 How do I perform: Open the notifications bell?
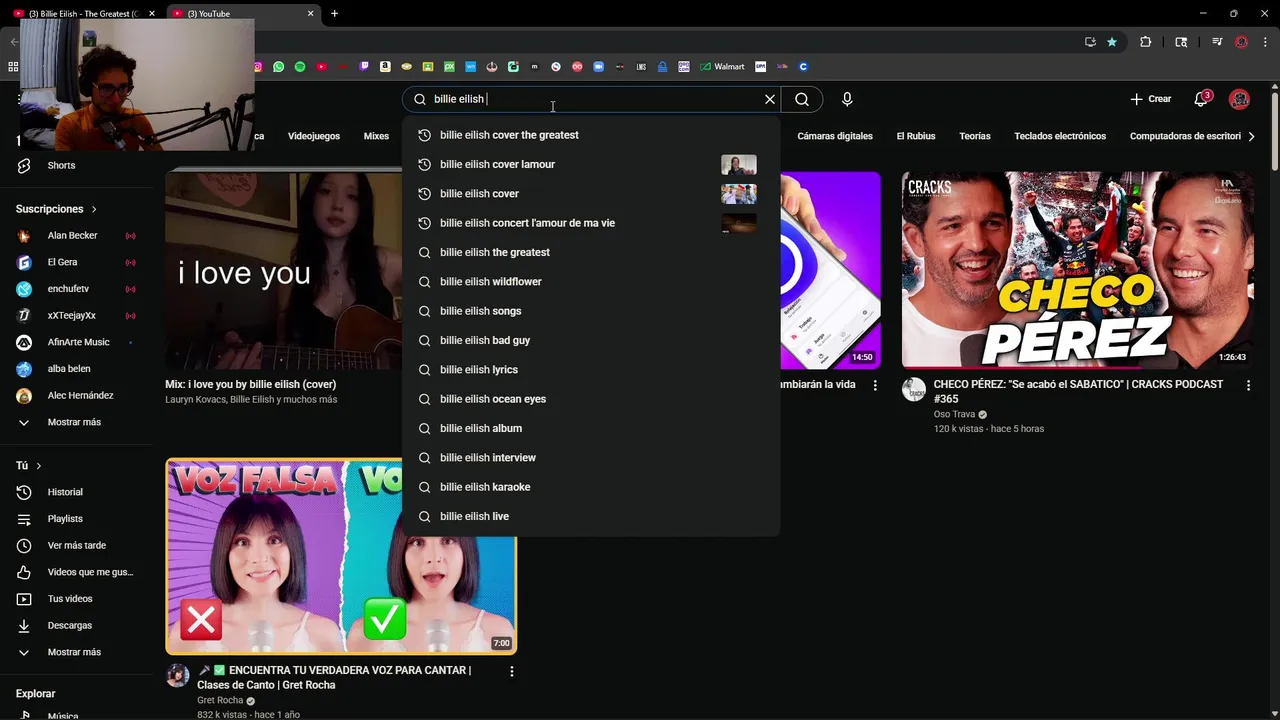pyautogui.click(x=1202, y=99)
